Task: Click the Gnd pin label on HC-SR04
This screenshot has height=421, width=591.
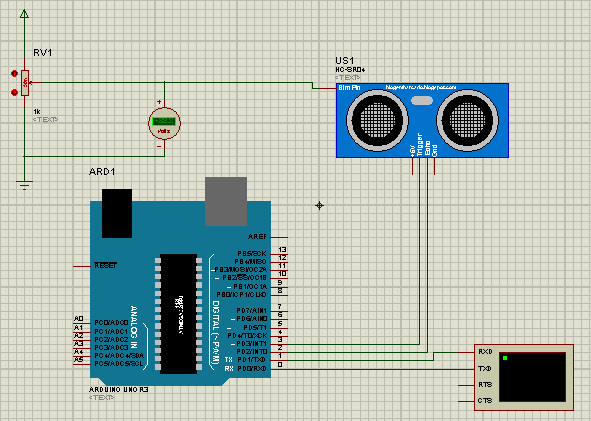Action: pyautogui.click(x=435, y=150)
